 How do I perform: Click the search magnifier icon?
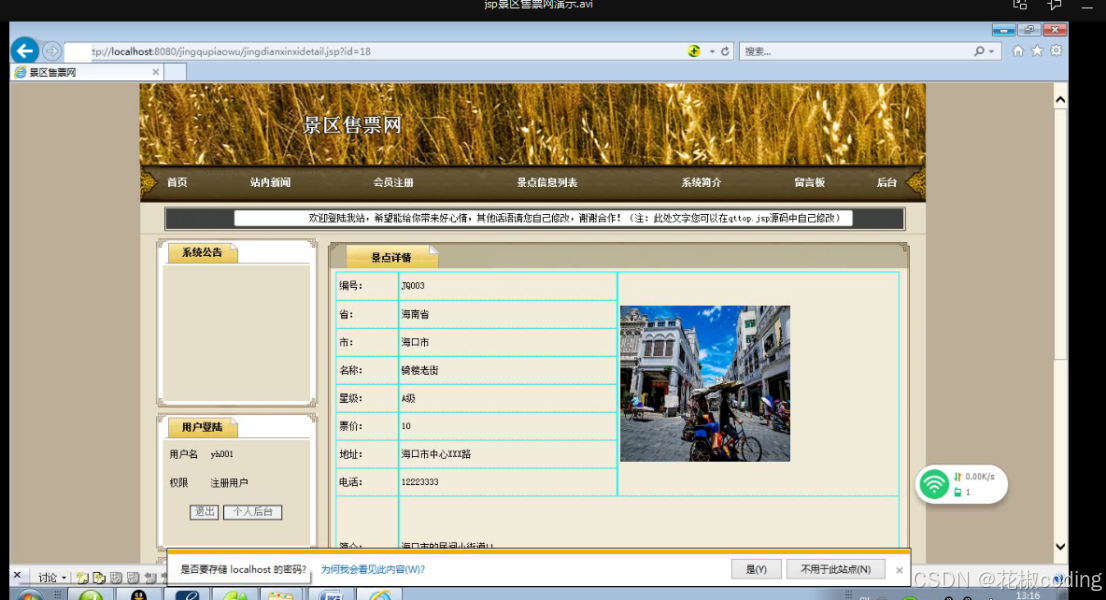coord(978,50)
